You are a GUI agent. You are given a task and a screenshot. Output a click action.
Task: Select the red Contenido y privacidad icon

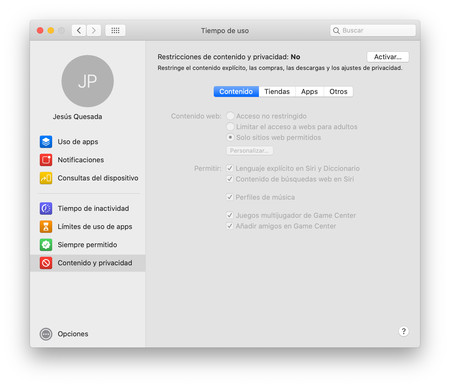tap(46, 263)
